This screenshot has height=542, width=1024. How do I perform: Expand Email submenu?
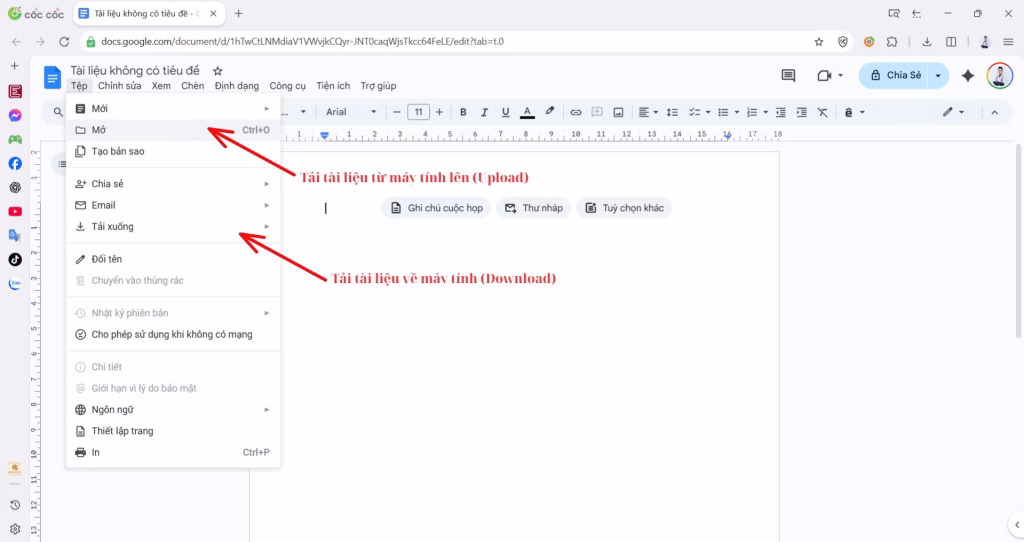coord(266,205)
